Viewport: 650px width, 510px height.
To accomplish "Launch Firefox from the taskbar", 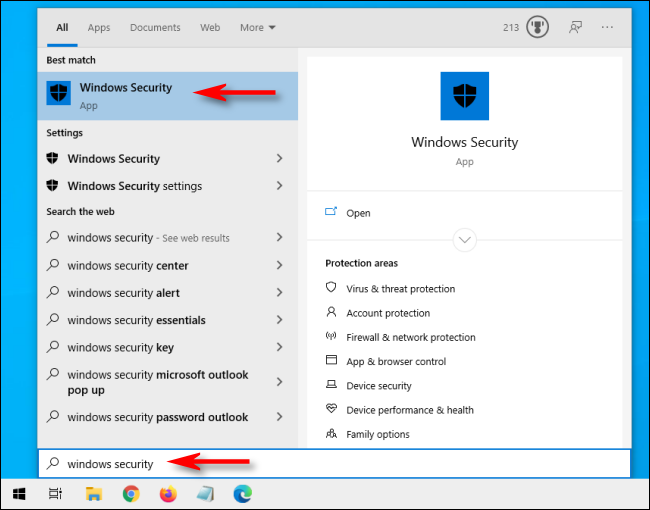I will point(167,493).
